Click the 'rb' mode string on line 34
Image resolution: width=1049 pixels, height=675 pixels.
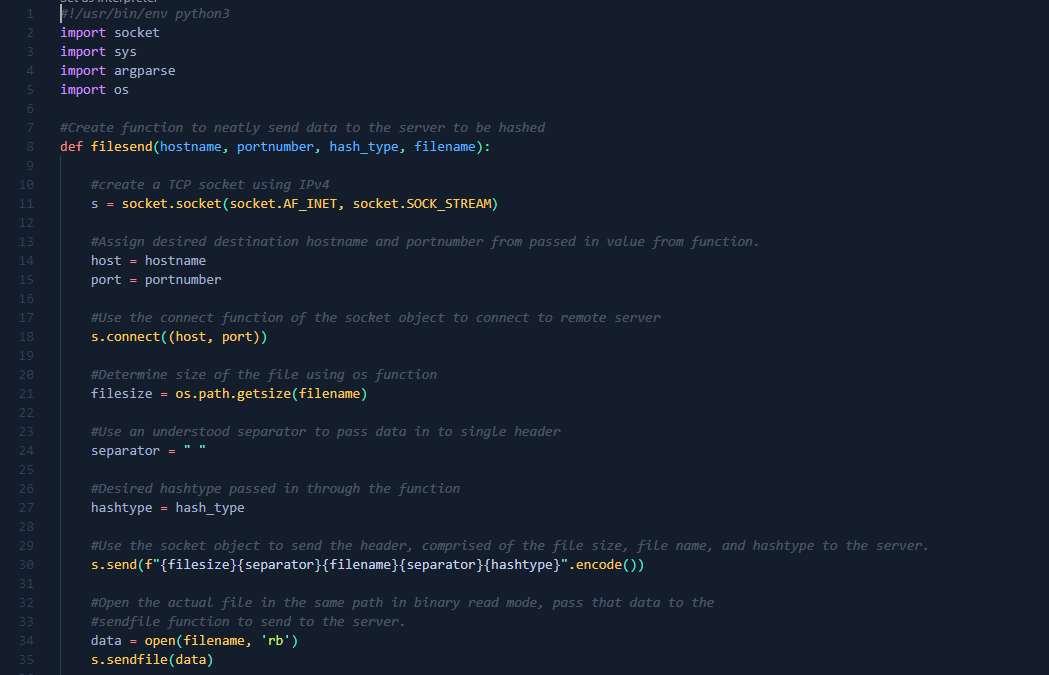click(x=276, y=640)
